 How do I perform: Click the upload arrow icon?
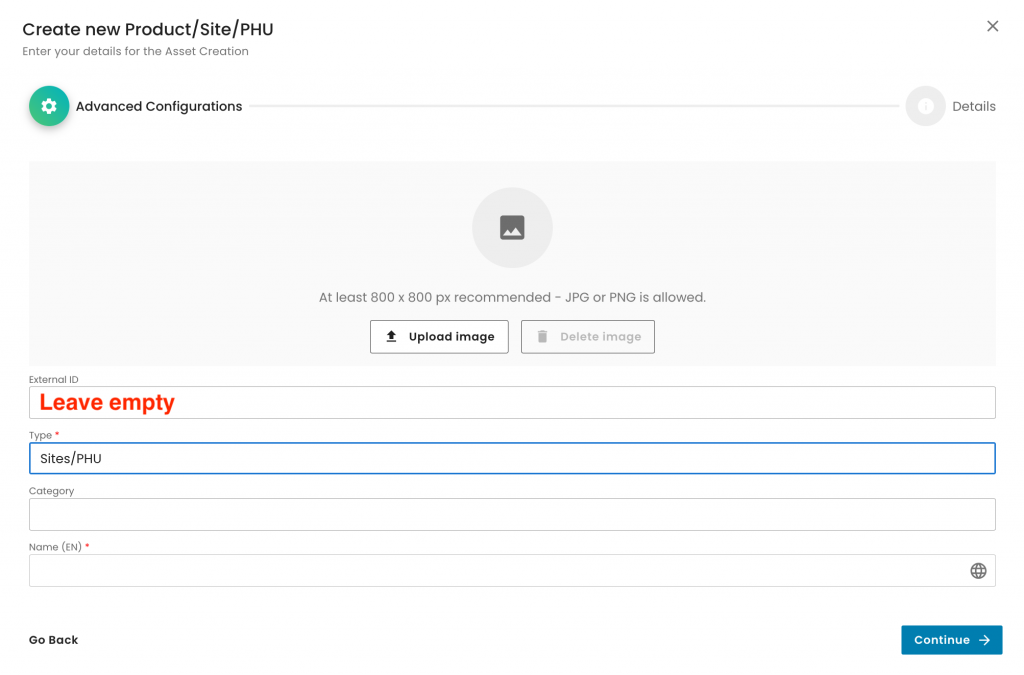click(x=392, y=337)
